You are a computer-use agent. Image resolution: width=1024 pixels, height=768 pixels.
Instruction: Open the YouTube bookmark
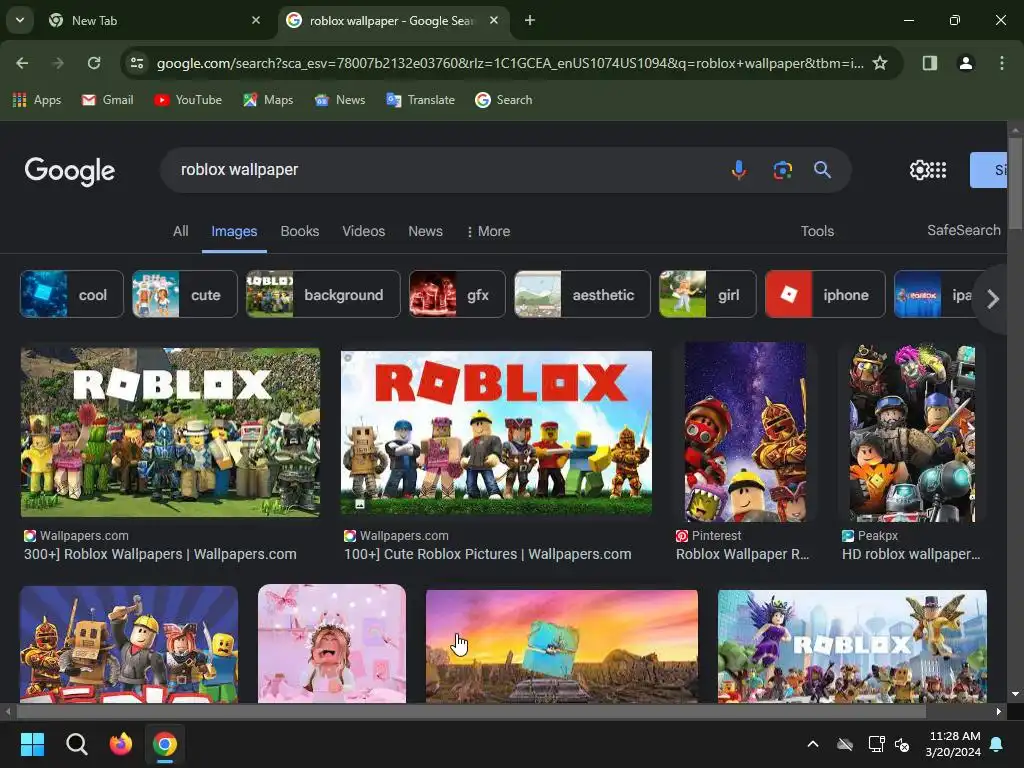(188, 100)
